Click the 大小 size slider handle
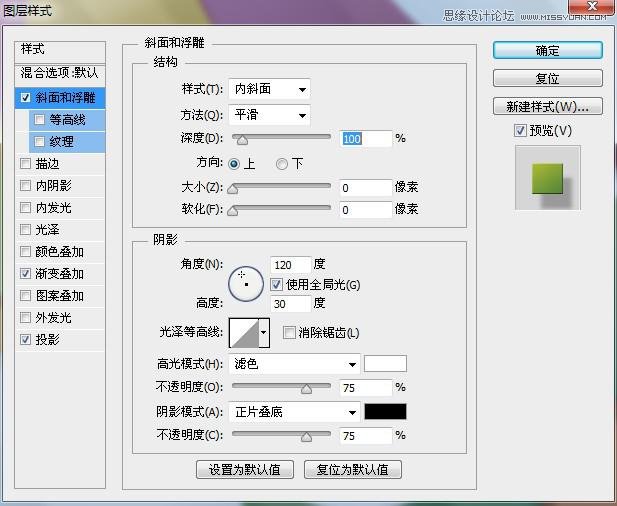The height and width of the screenshot is (506, 617). pyautogui.click(x=233, y=189)
